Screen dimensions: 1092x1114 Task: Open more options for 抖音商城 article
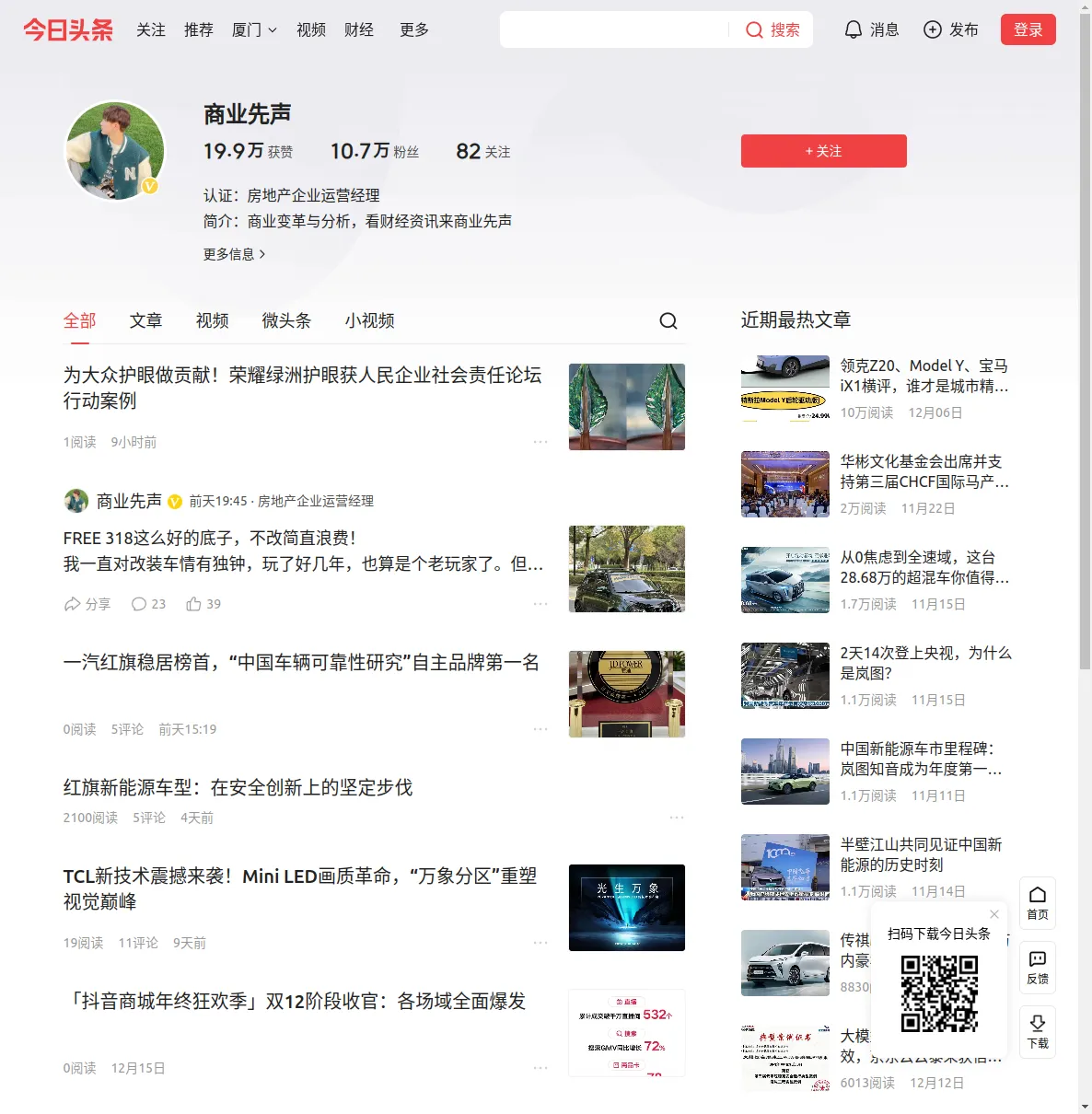[x=540, y=1068]
